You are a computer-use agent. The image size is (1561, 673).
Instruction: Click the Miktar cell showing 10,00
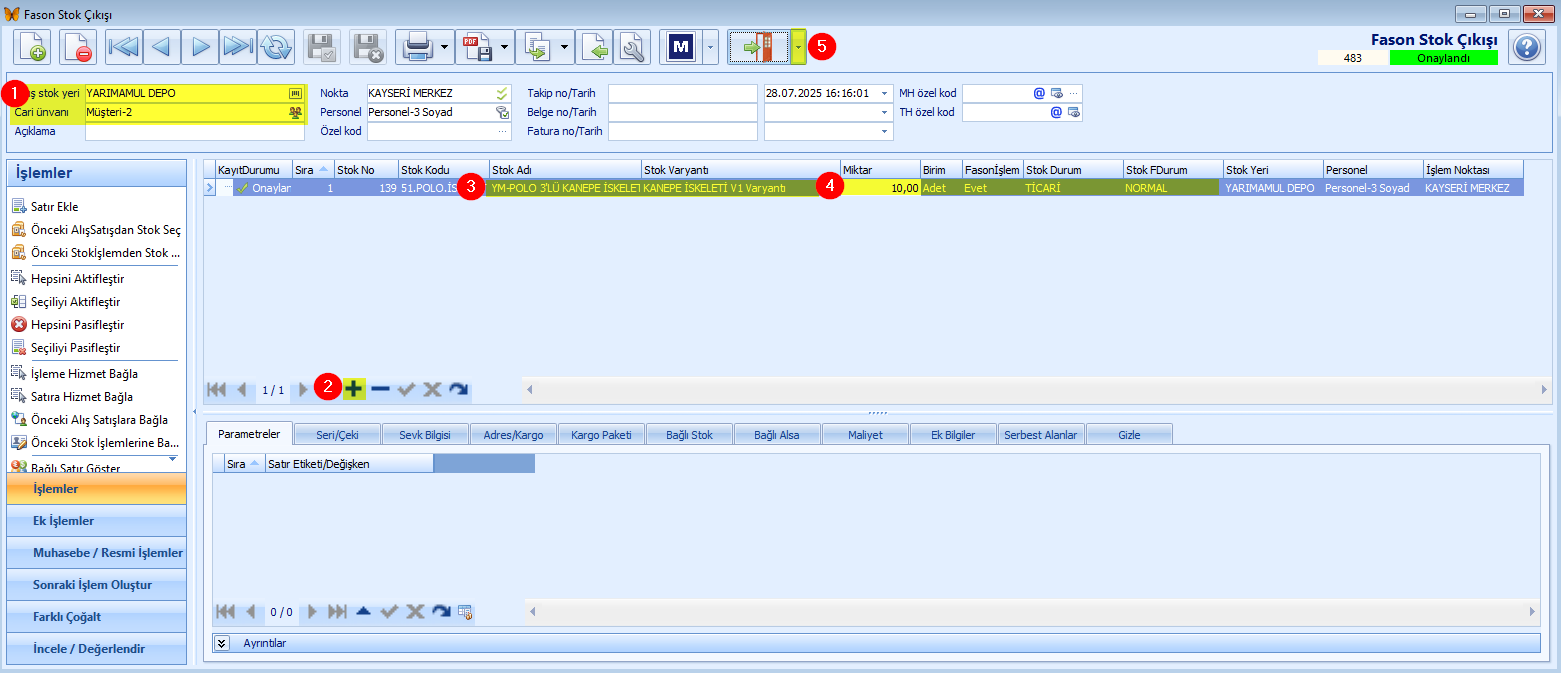click(x=880, y=187)
